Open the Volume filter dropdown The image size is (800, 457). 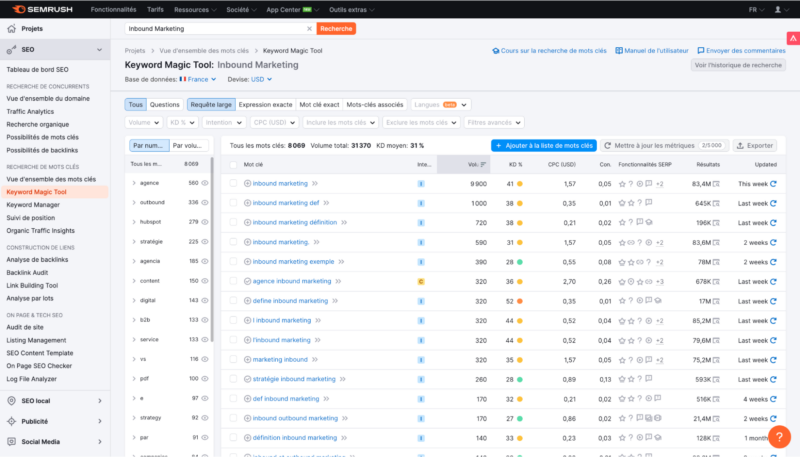click(144, 122)
